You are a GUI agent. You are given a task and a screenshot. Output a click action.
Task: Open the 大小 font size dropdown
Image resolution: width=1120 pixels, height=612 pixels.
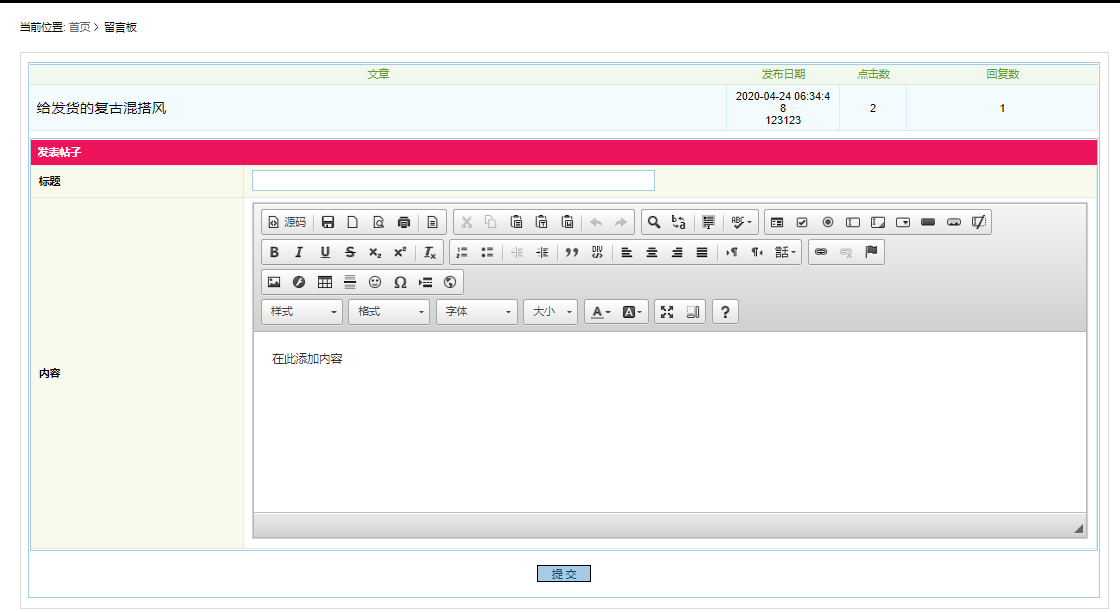click(x=551, y=311)
